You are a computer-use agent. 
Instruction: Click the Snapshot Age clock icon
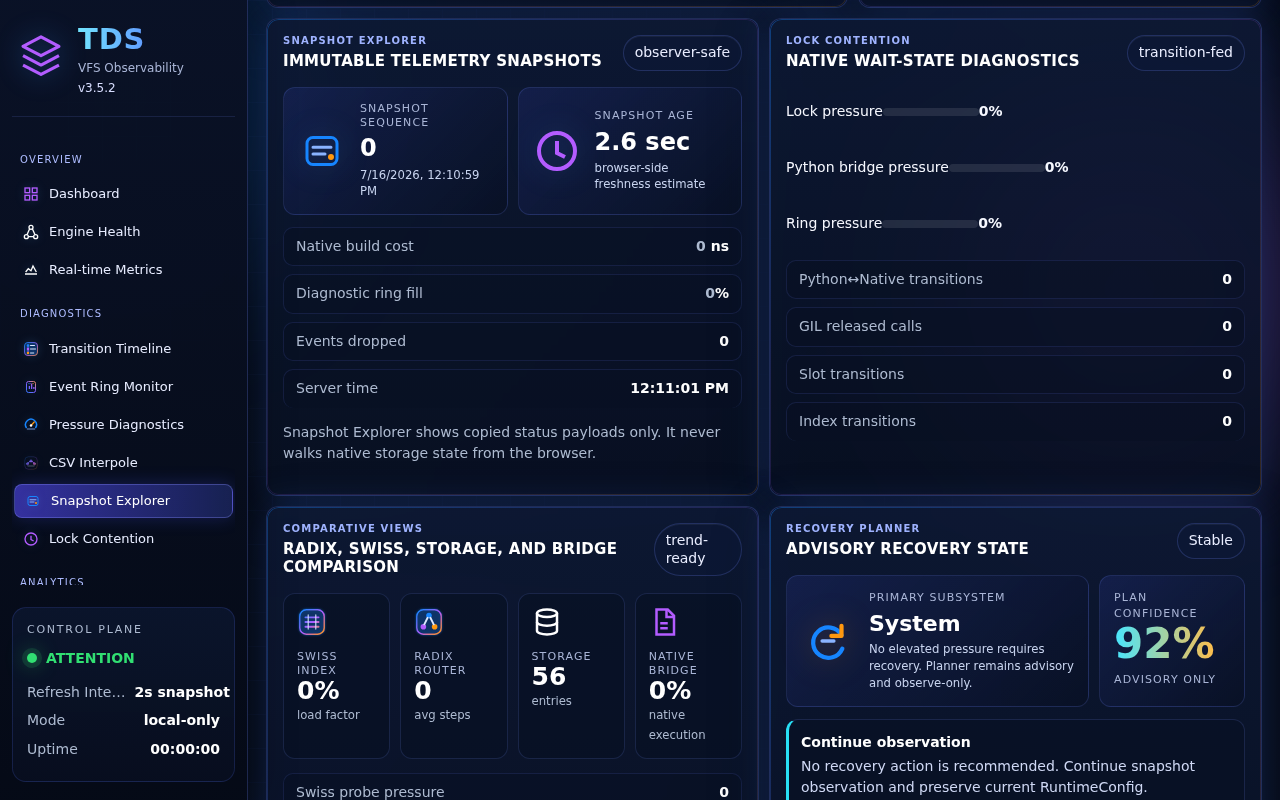pyautogui.click(x=557, y=151)
